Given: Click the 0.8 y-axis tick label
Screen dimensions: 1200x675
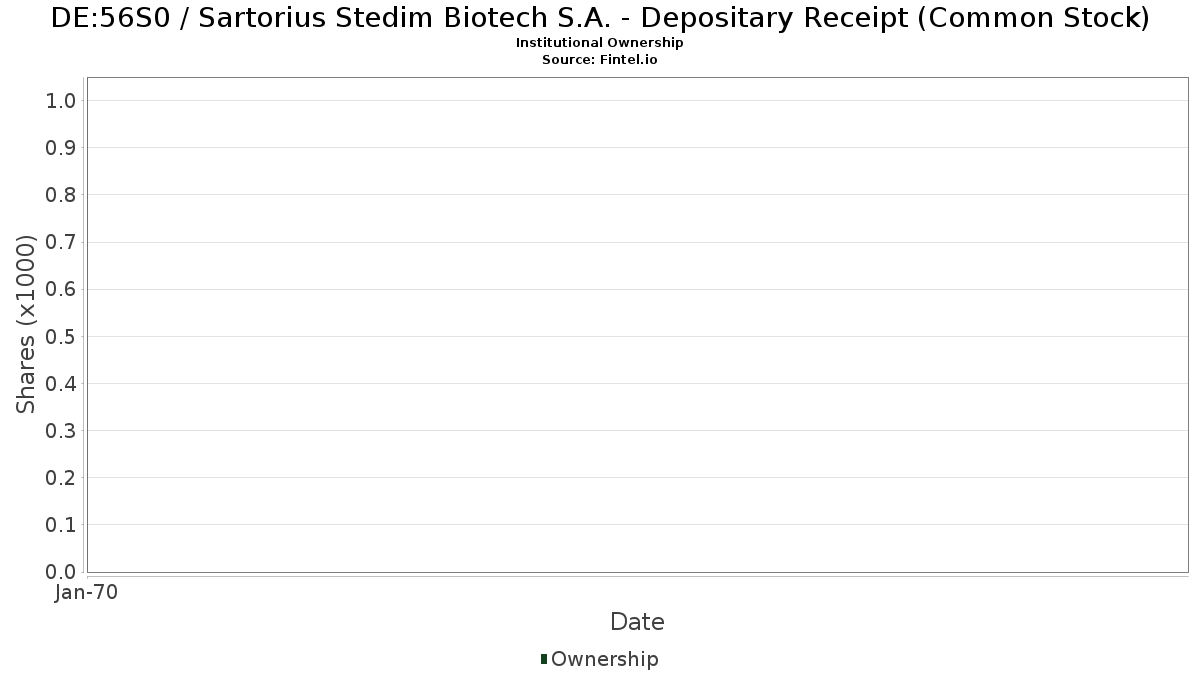Looking at the screenshot, I should click(61, 195).
